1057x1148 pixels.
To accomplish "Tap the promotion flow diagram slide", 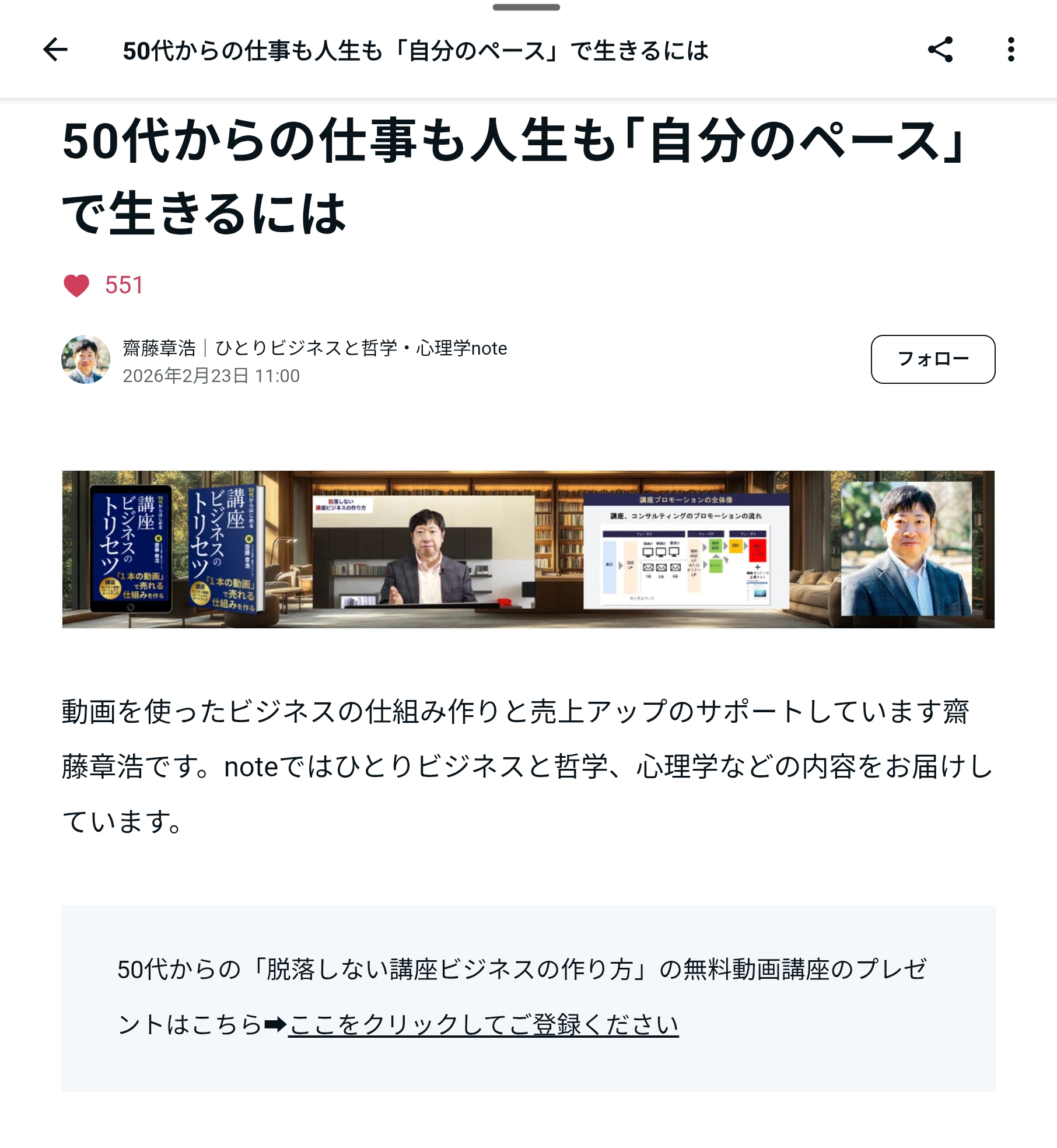I will tap(687, 551).
